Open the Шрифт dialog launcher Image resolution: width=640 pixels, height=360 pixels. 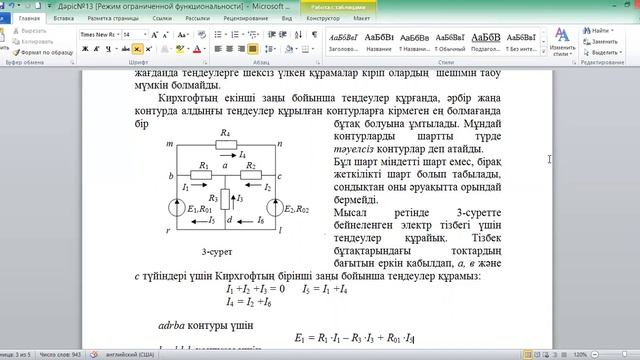[205, 63]
